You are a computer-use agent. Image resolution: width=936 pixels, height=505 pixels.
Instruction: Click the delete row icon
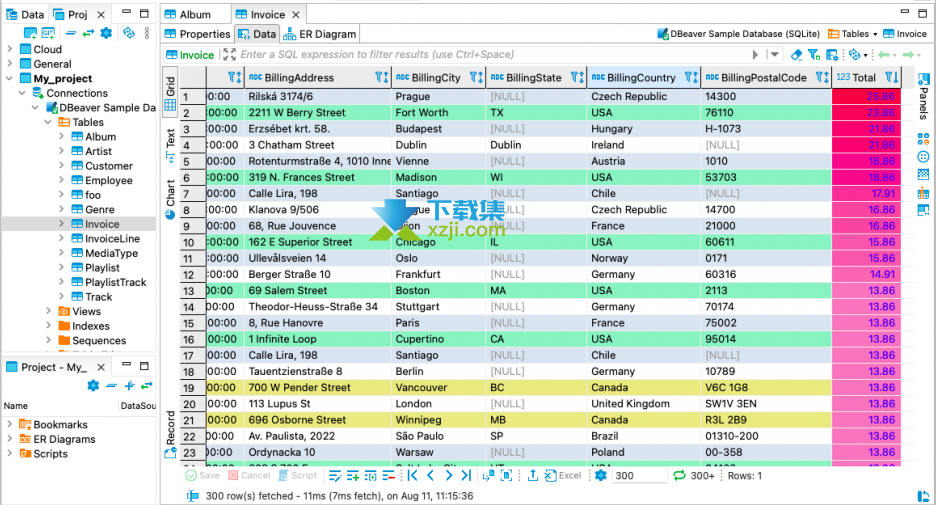(389, 476)
